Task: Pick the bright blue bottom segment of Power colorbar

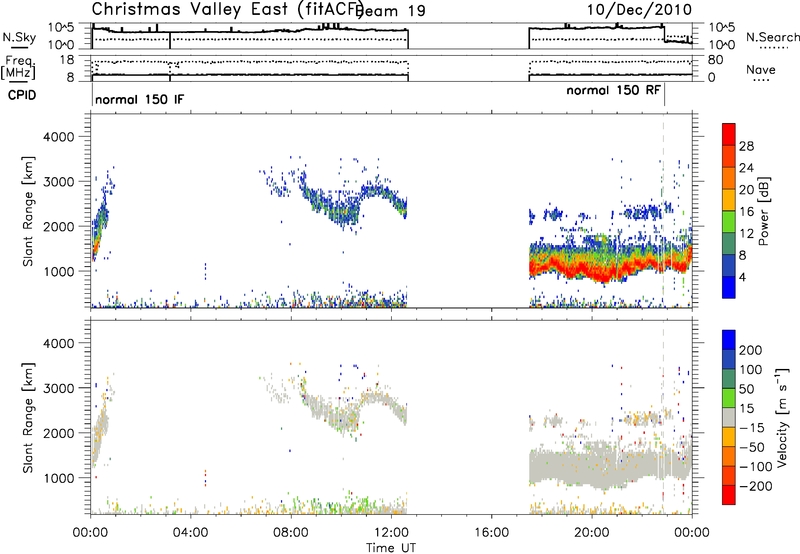Action: 729,287
